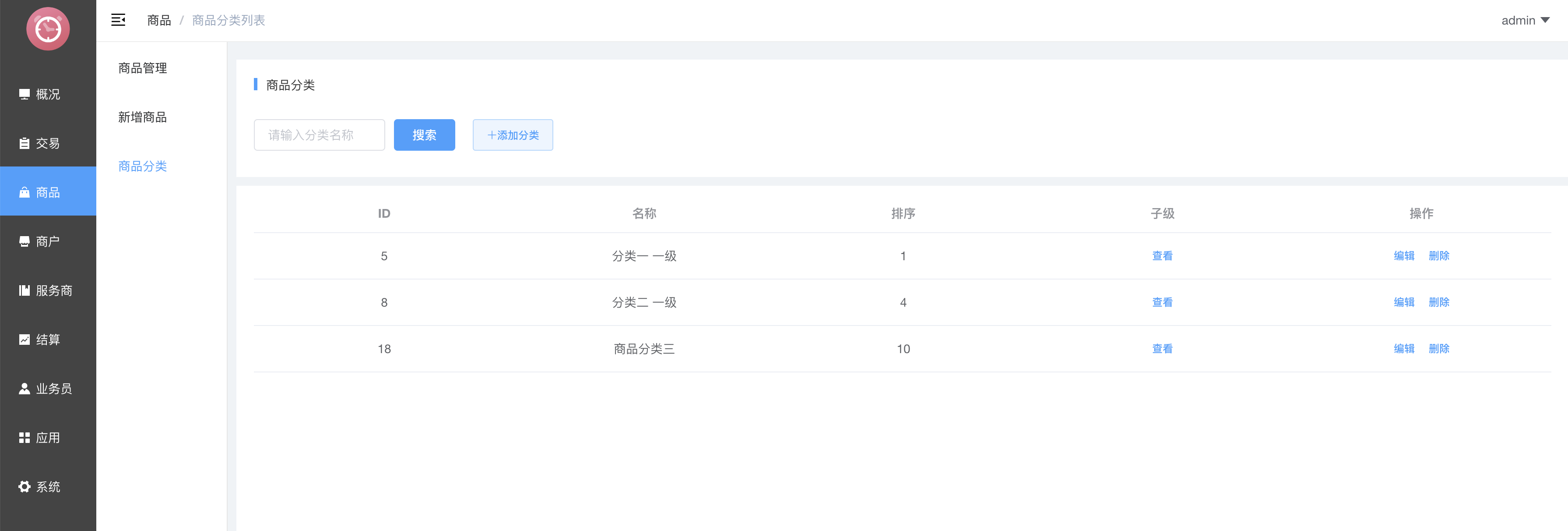Open the 系统 gear icon settings
The image size is (1568, 531).
(x=47, y=487)
